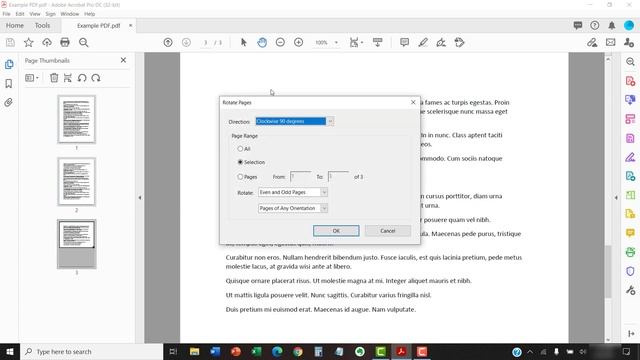
Task: Open Even and Odd Pages dropdown
Action: [x=293, y=192]
